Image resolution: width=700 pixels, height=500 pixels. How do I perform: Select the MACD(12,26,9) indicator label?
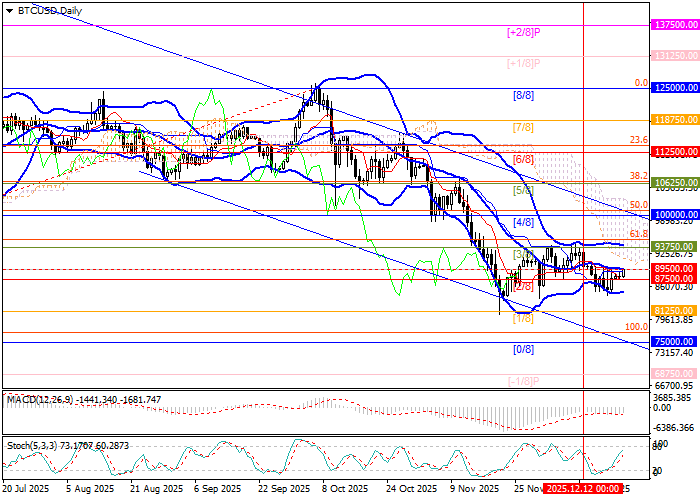pos(40,400)
